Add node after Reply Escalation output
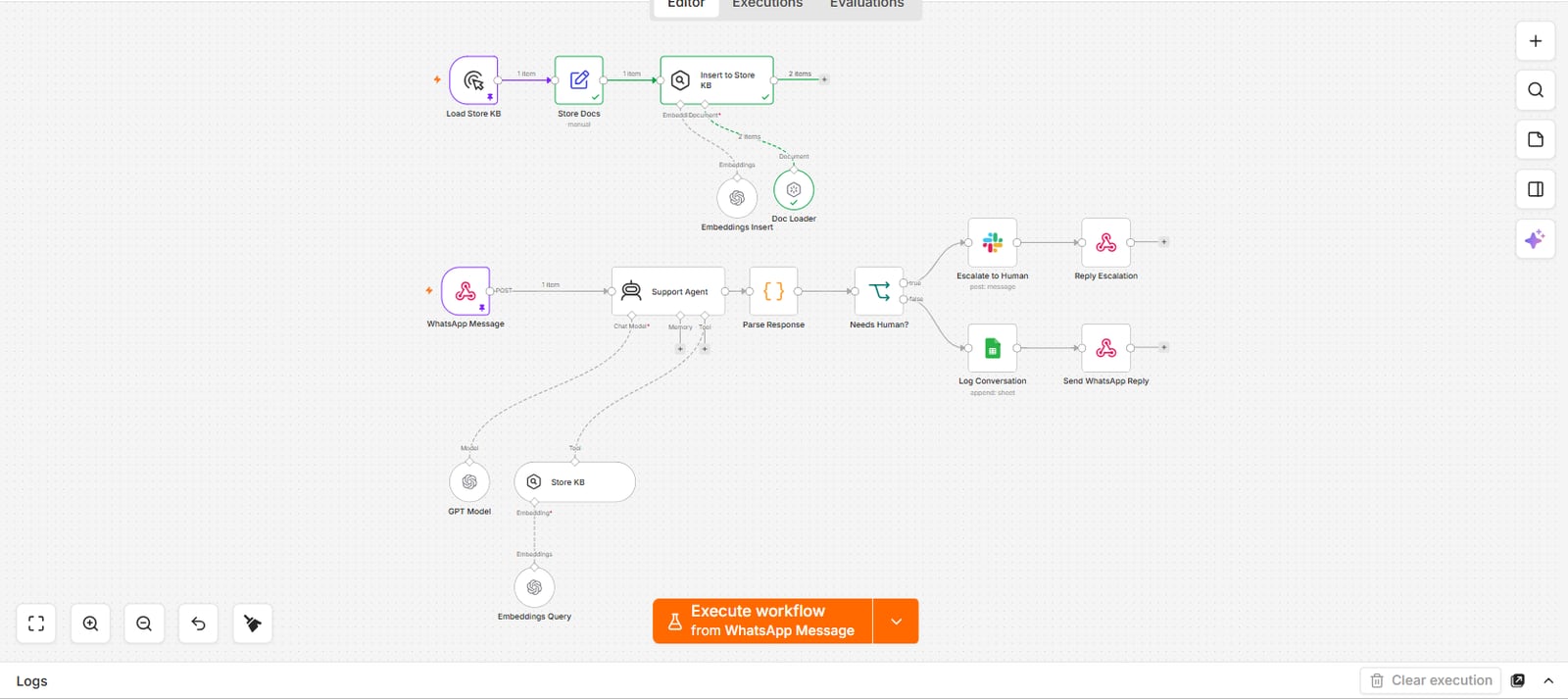1568x699 pixels. point(1164,242)
